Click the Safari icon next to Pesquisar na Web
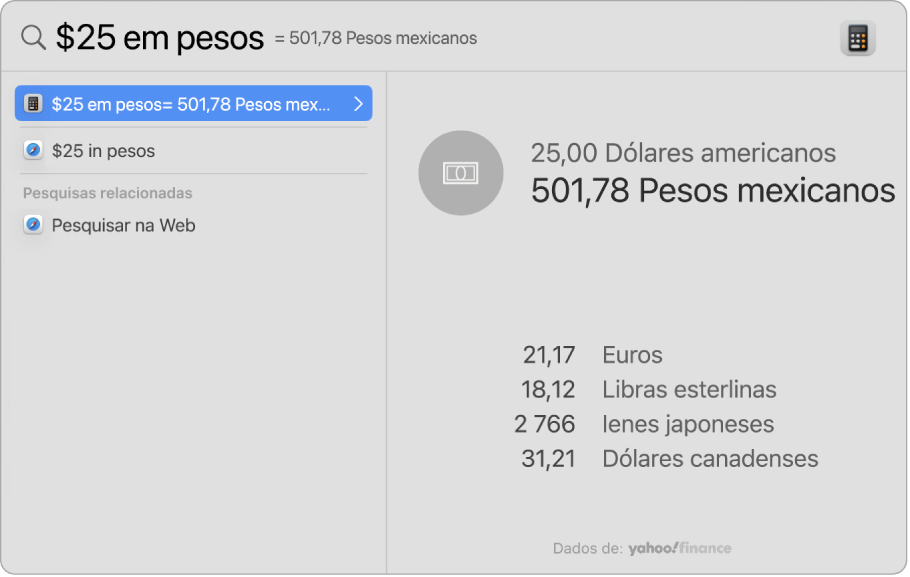This screenshot has width=910, height=577. [33, 225]
